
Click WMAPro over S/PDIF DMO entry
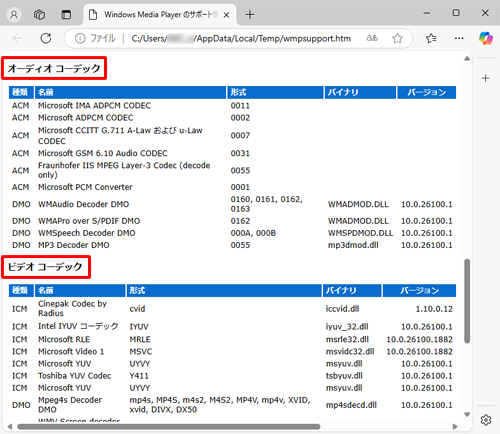(x=89, y=221)
